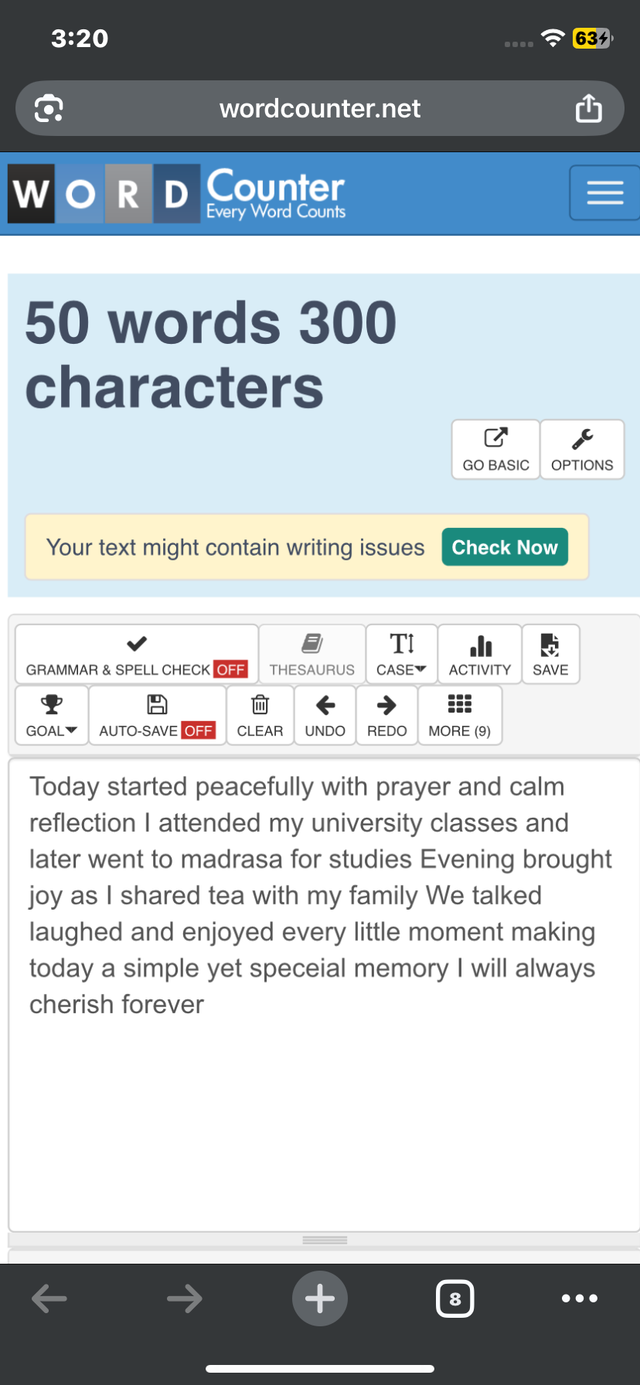Expand the Goal dropdown

[52, 715]
